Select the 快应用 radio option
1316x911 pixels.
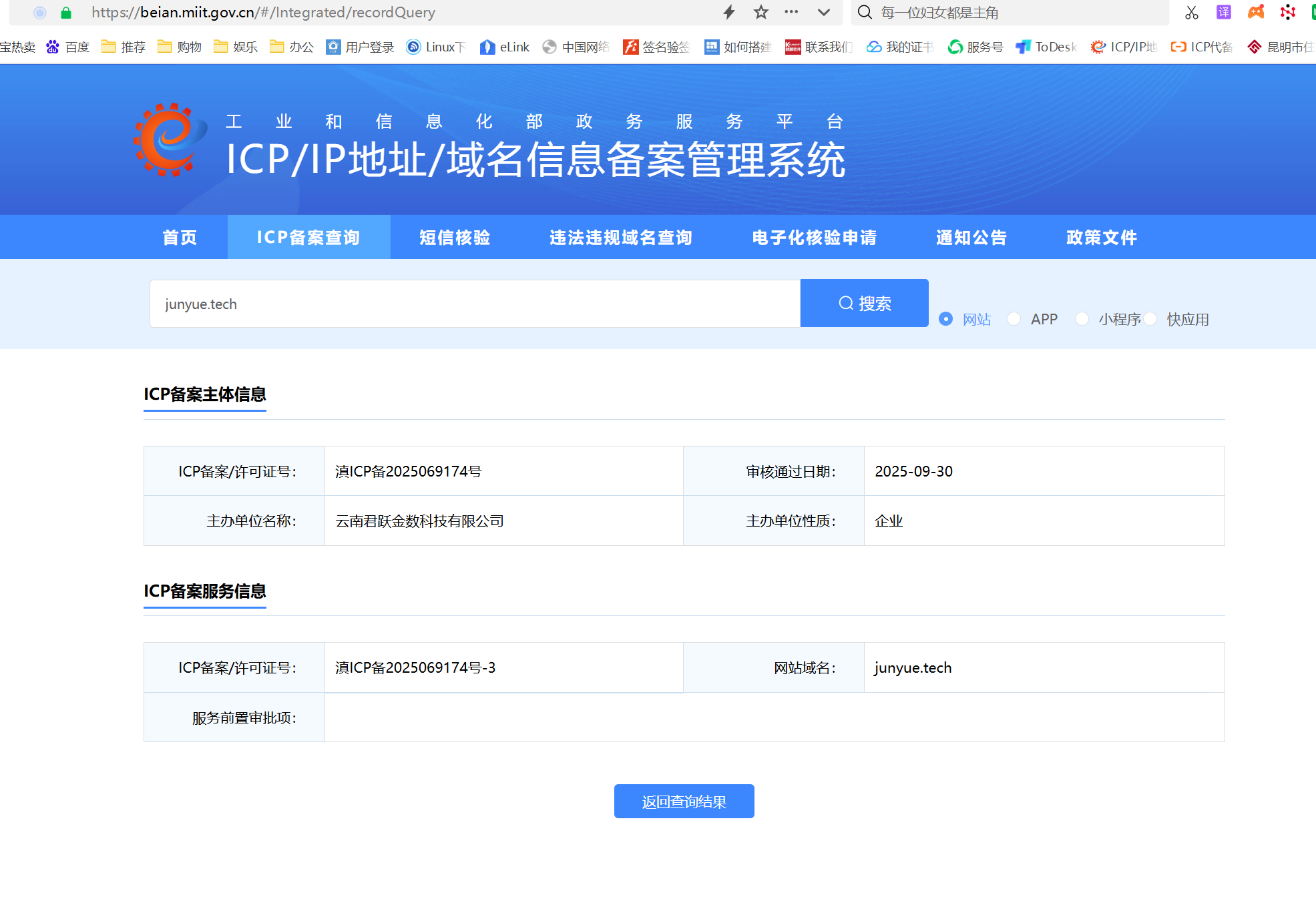pos(1150,319)
